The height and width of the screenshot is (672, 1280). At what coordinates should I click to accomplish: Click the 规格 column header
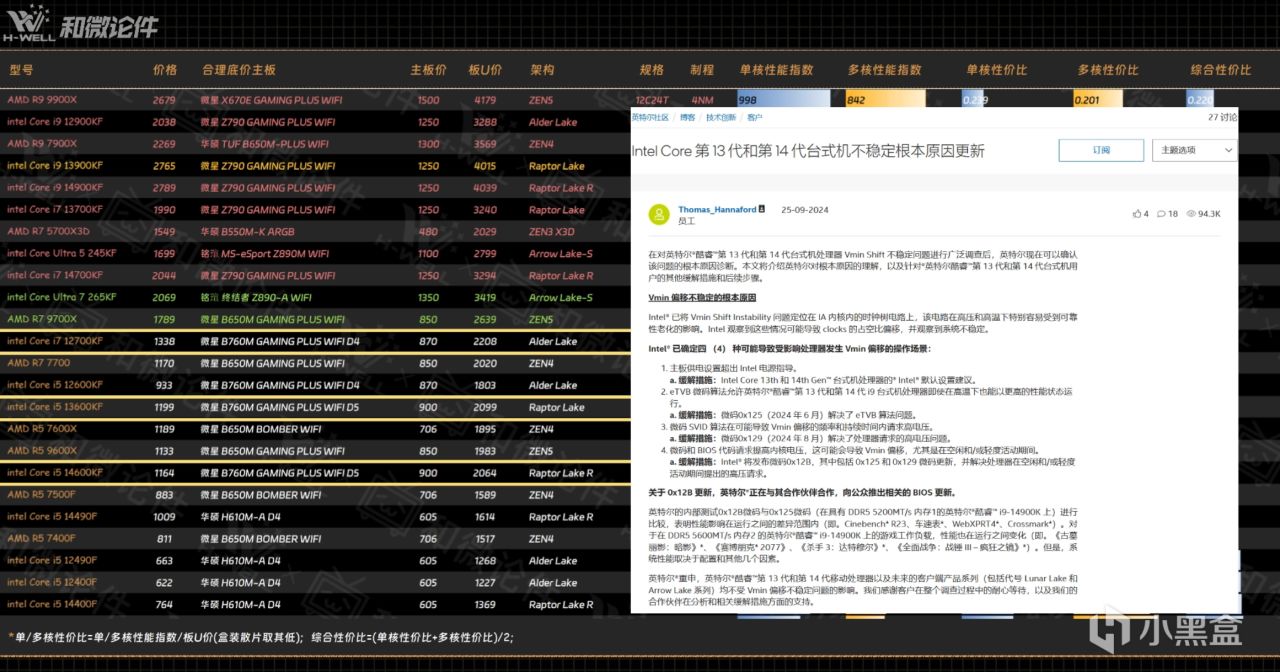[x=651, y=70]
